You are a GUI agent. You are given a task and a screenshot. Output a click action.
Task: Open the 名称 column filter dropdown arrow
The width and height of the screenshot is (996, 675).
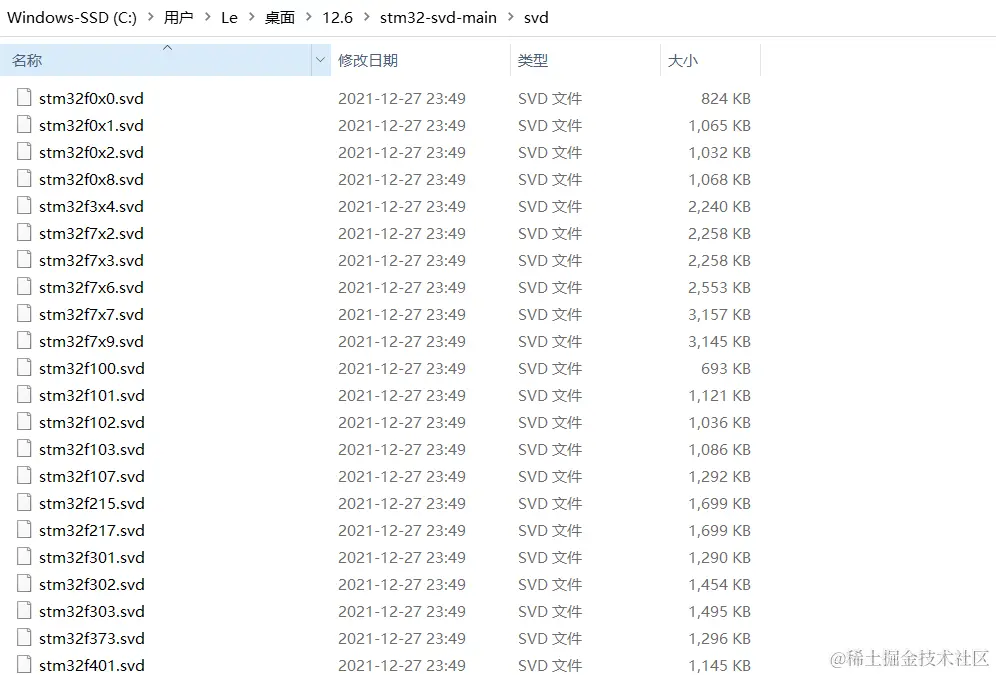[x=321, y=60]
